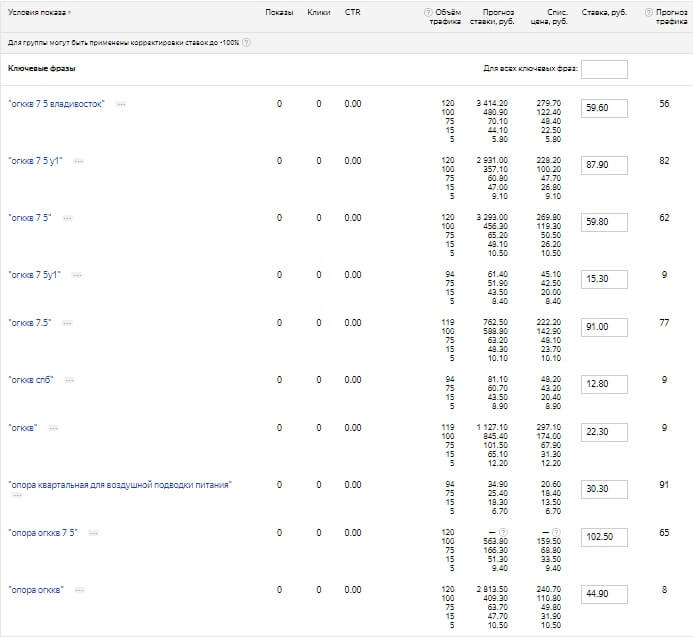Open keyword phrase "огккв 7 5 у1"

pyautogui.click(x=35, y=161)
